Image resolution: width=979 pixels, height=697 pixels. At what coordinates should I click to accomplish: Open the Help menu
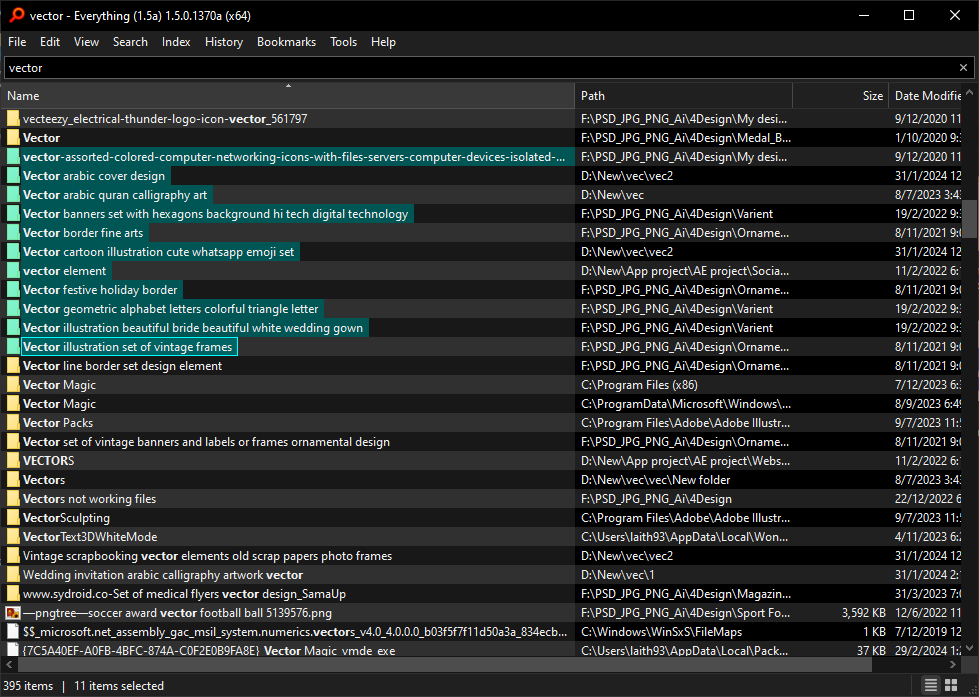tap(383, 42)
